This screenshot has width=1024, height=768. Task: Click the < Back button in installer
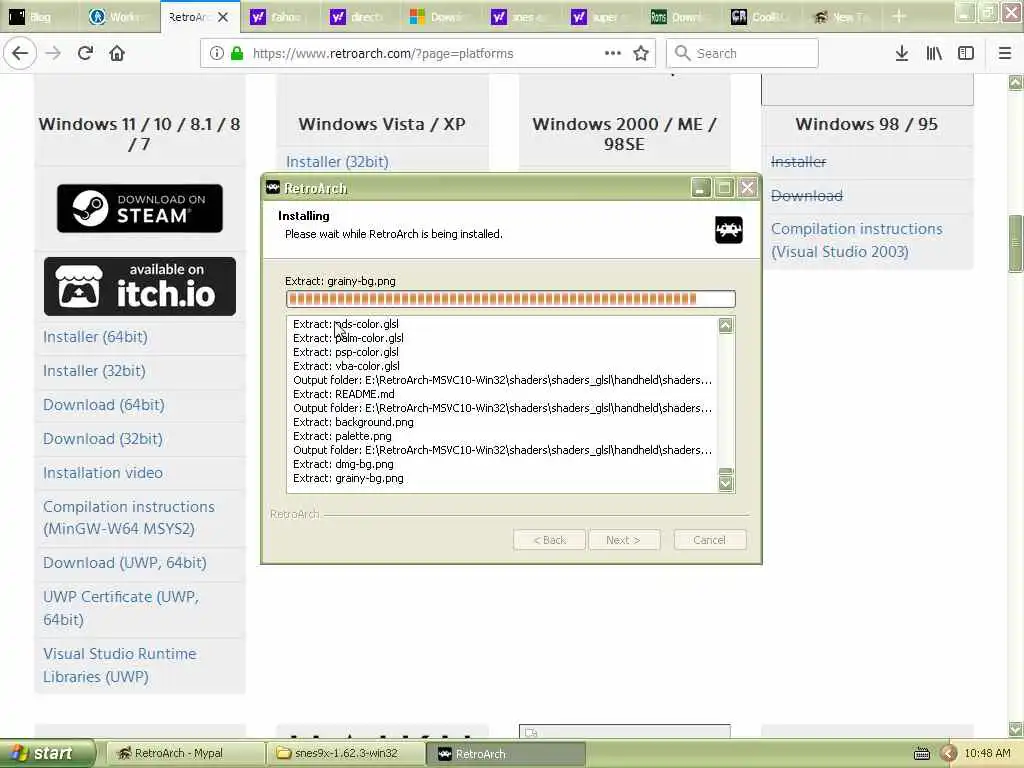pos(549,540)
